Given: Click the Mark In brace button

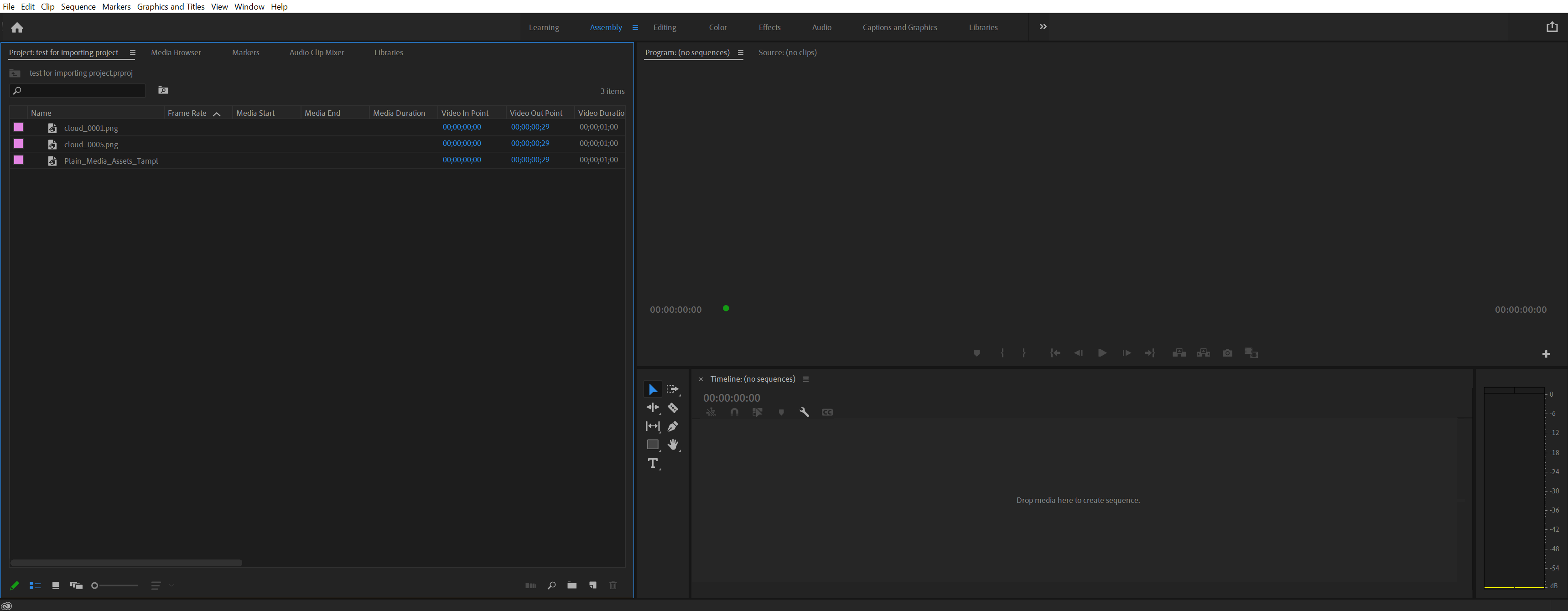Looking at the screenshot, I should coord(1002,353).
